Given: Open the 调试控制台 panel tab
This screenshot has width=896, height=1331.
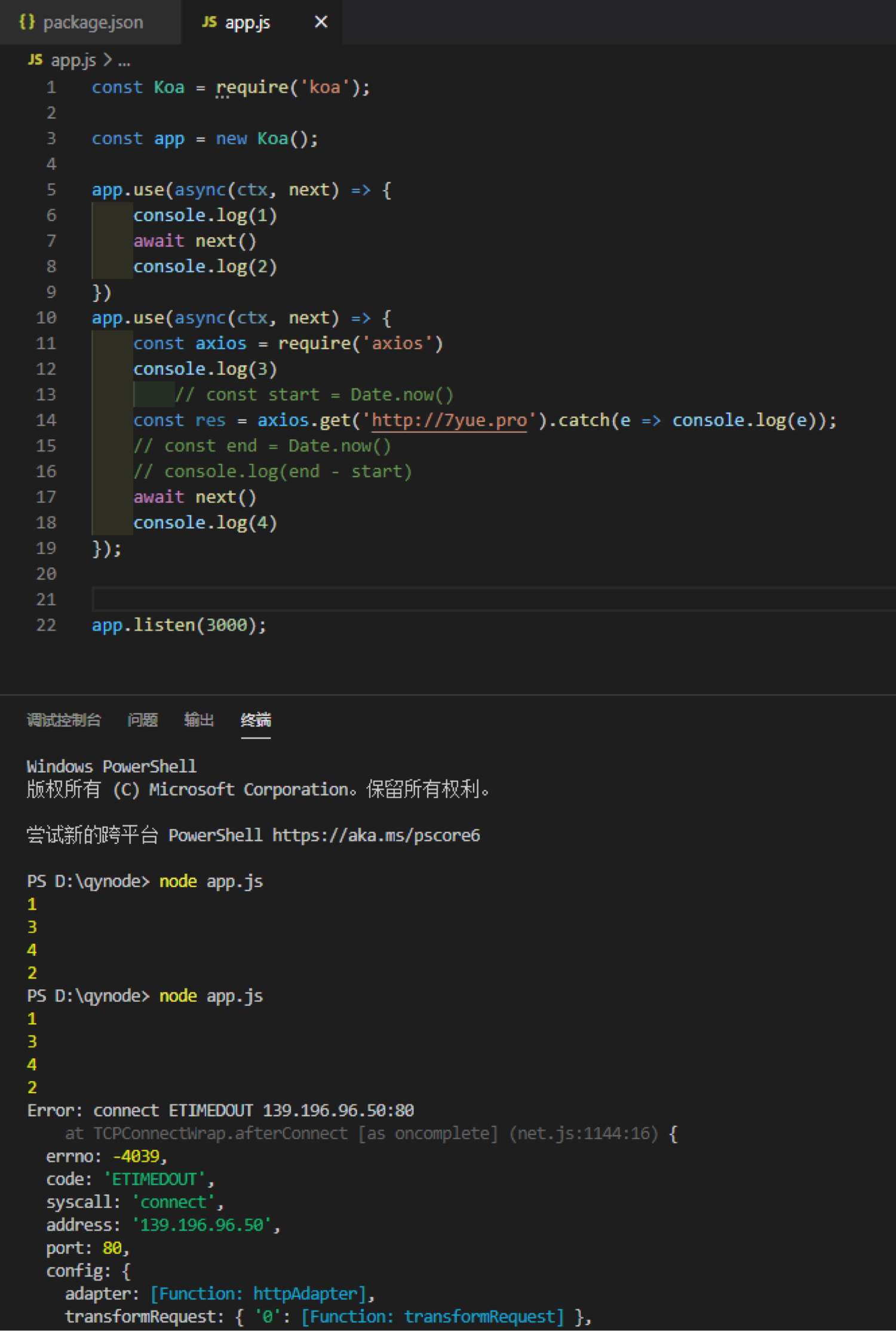Looking at the screenshot, I should (64, 720).
